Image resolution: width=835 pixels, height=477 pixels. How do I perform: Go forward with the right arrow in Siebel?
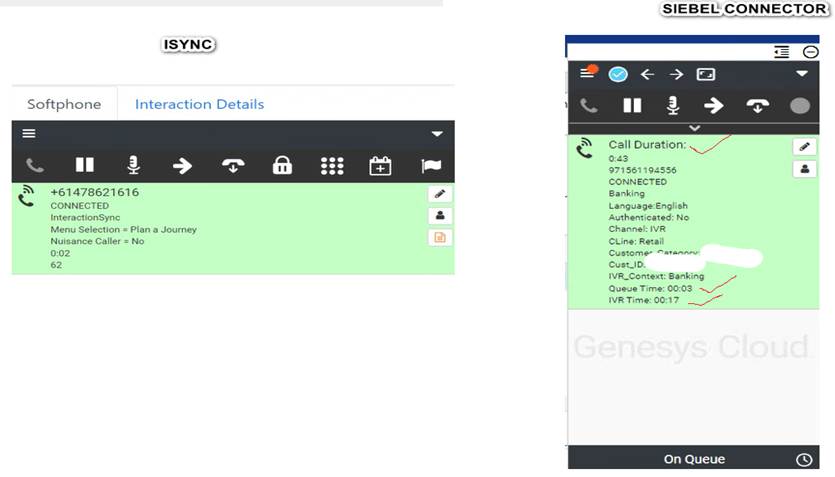676,75
